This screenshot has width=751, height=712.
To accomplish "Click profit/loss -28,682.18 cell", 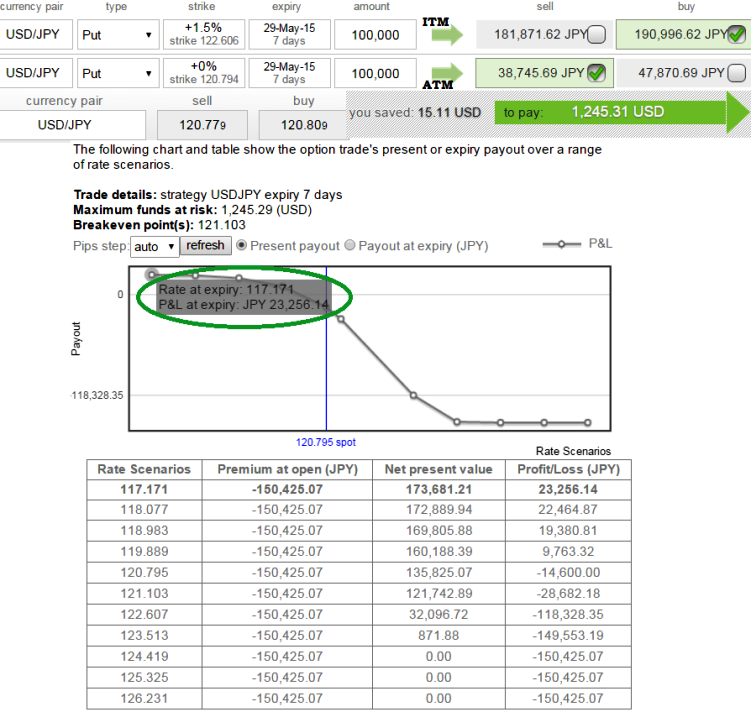I will (569, 594).
